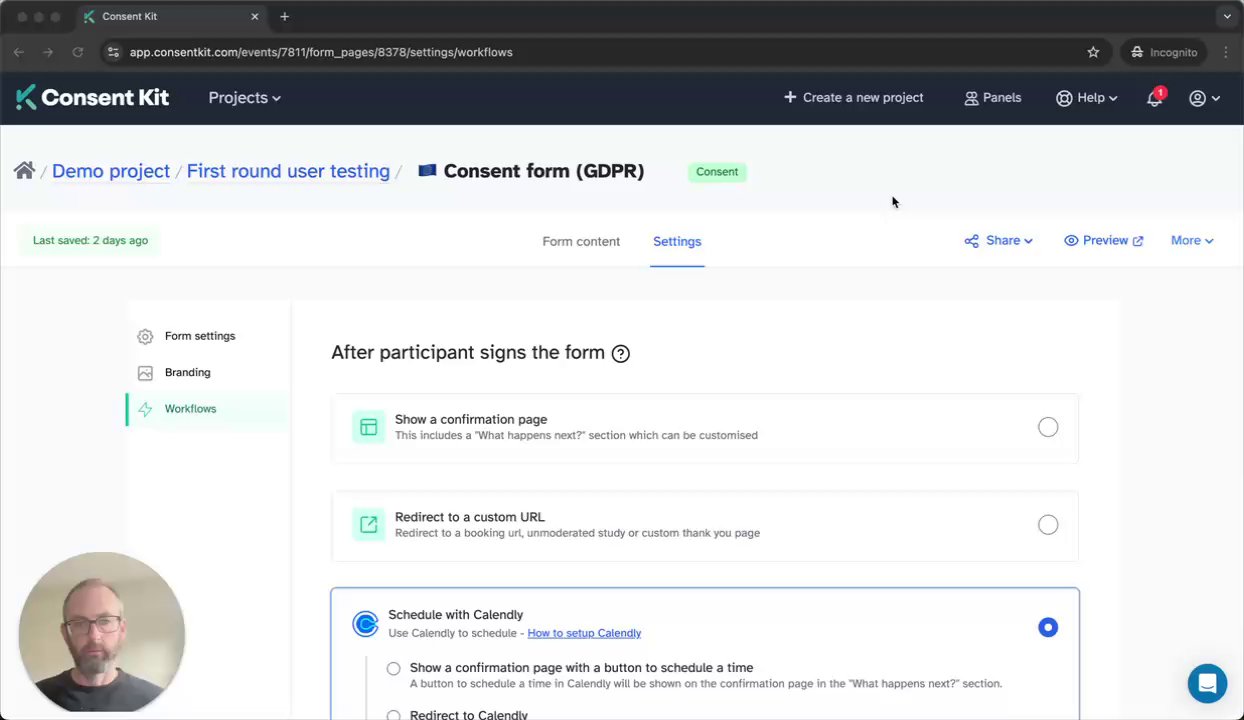Open the How to setup Calendly link

(x=584, y=633)
